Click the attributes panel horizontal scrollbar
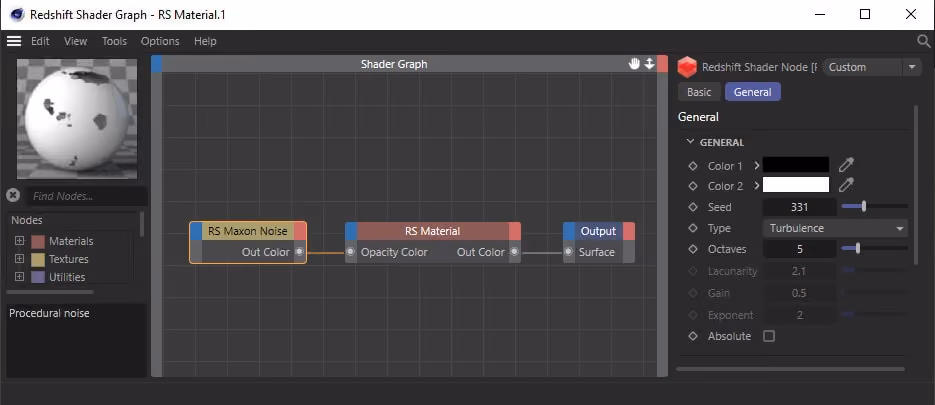This screenshot has height=405, width=935. 790,369
